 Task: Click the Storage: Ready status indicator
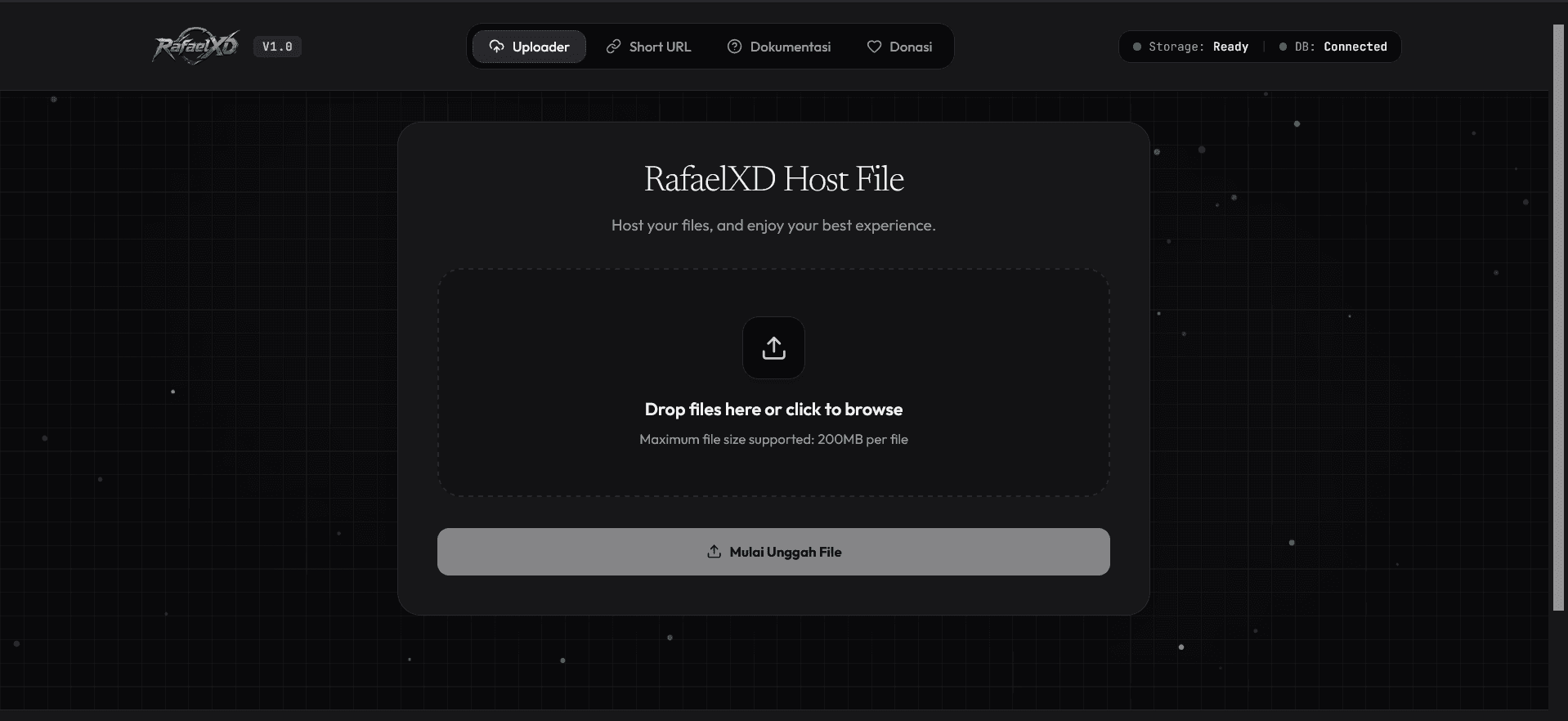pos(1190,47)
